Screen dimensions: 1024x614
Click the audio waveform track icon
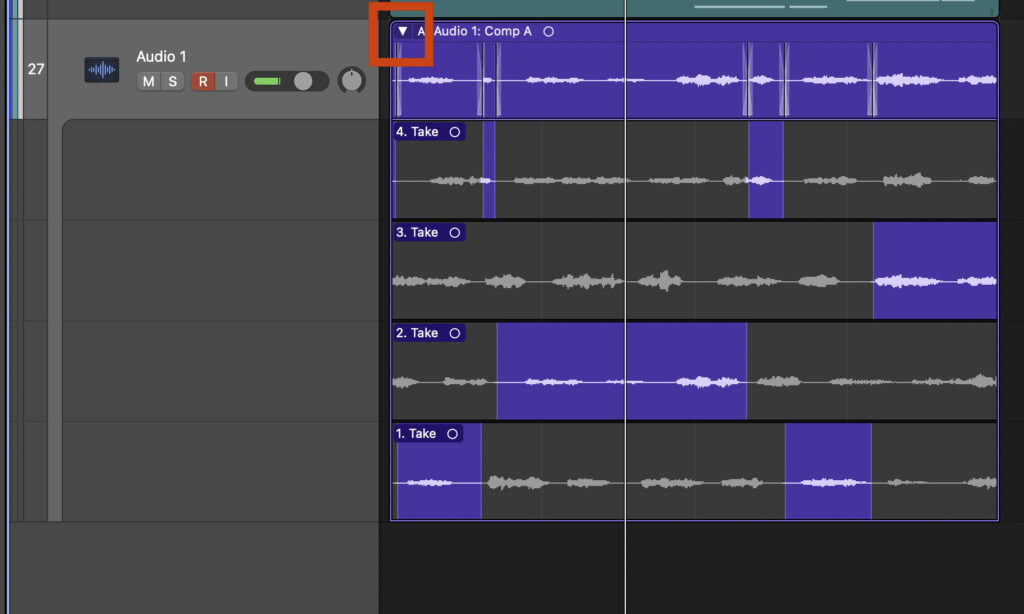coord(102,70)
